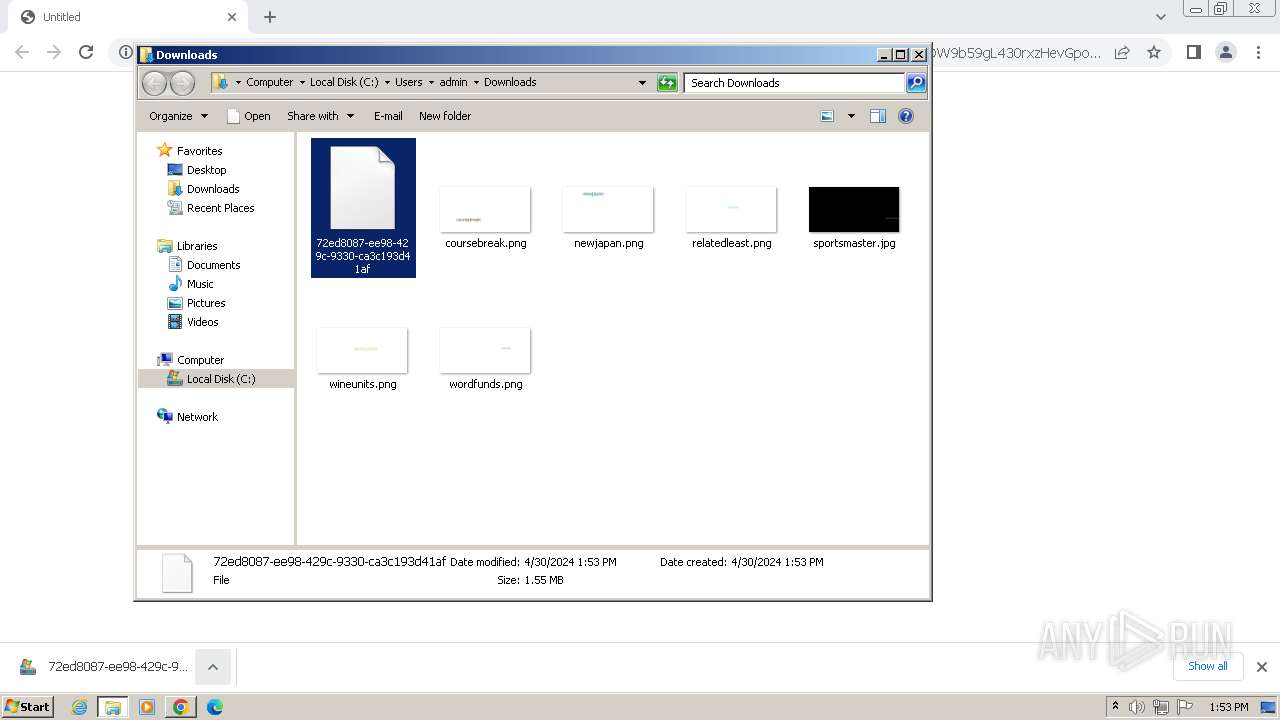Open a new Chrome tab
The image size is (1280, 720).
pyautogui.click(x=270, y=17)
